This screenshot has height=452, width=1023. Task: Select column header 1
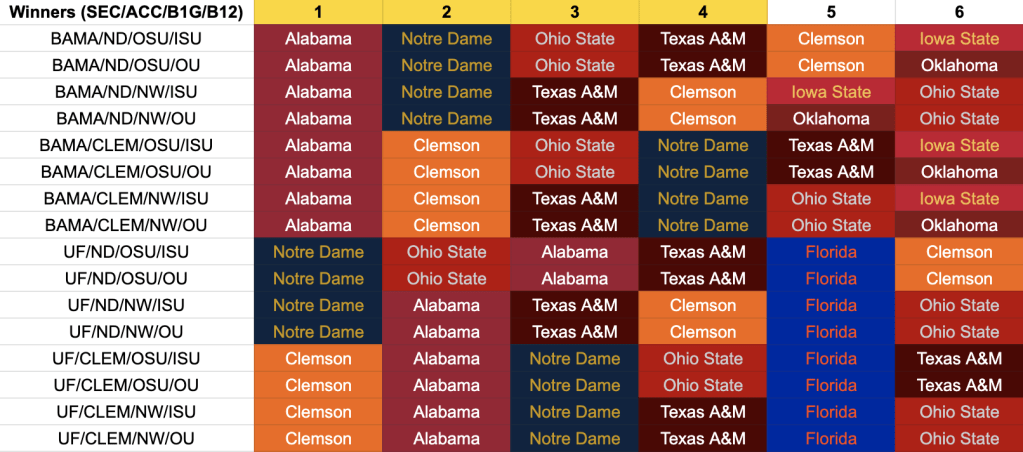point(318,12)
